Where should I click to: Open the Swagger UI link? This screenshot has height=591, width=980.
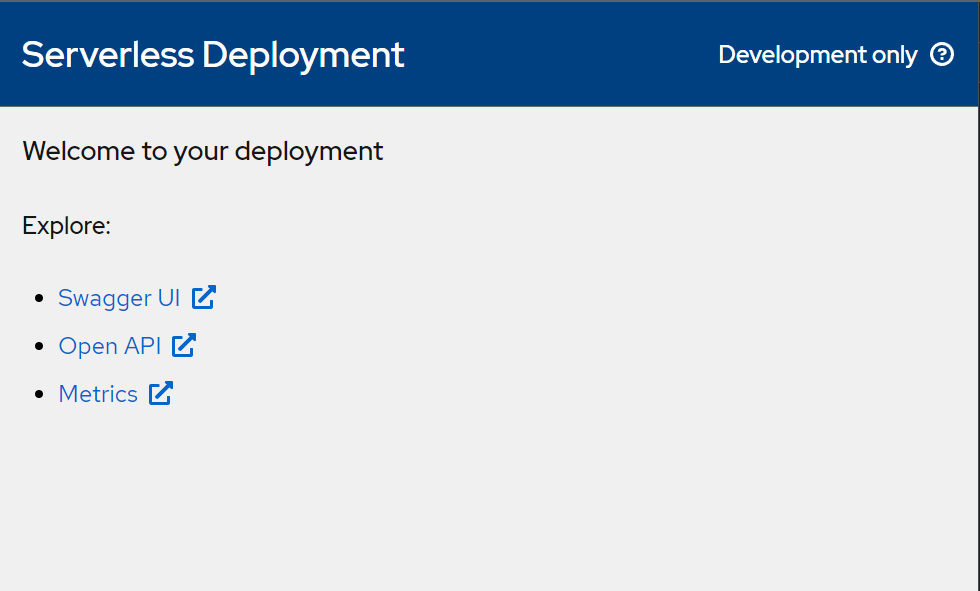[119, 297]
